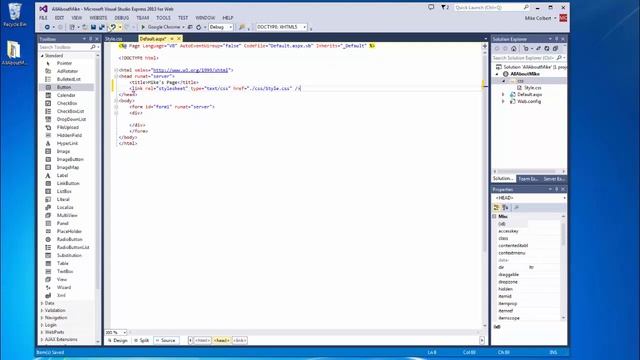The image size is (640, 360).
Task: Pin the Toolbox panel with auto-hide icon
Action: 91,39
